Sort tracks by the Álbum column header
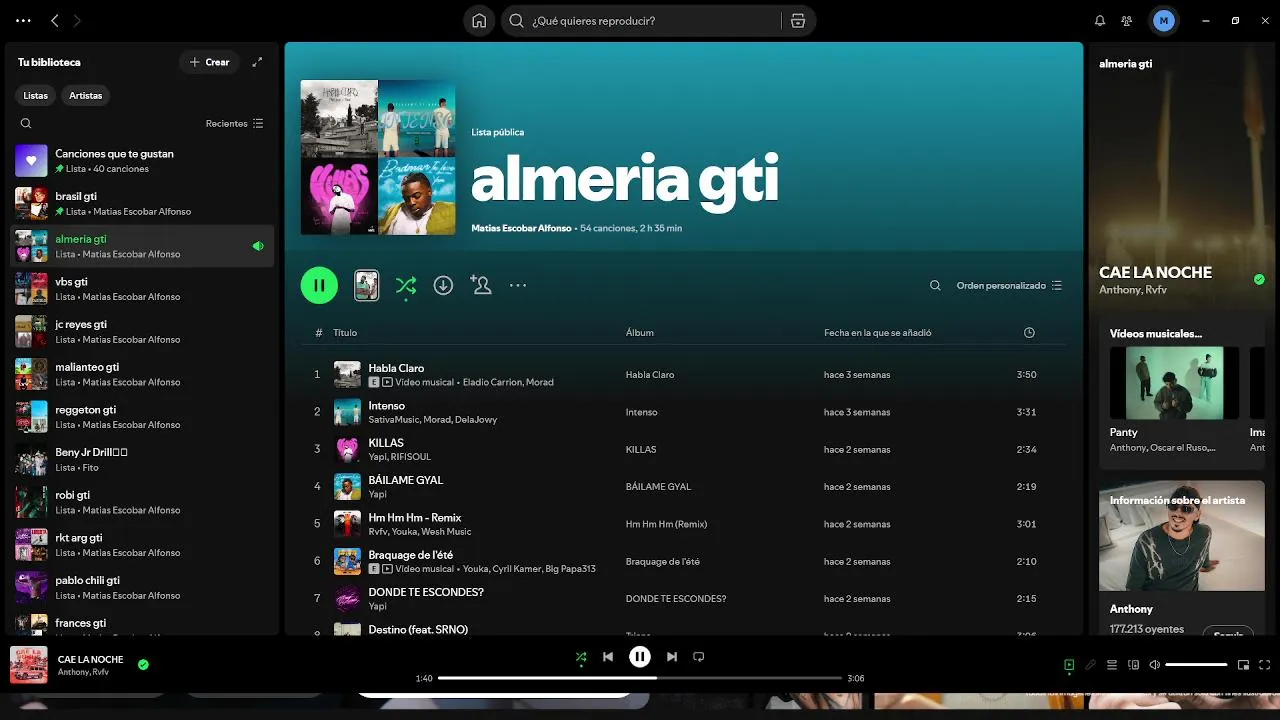This screenshot has width=1280, height=720. tap(640, 333)
